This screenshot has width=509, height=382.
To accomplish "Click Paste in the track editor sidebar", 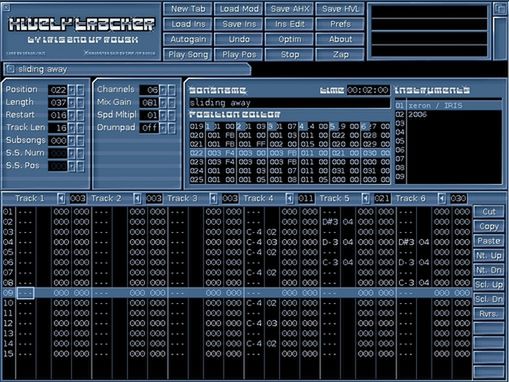I will tap(489, 241).
